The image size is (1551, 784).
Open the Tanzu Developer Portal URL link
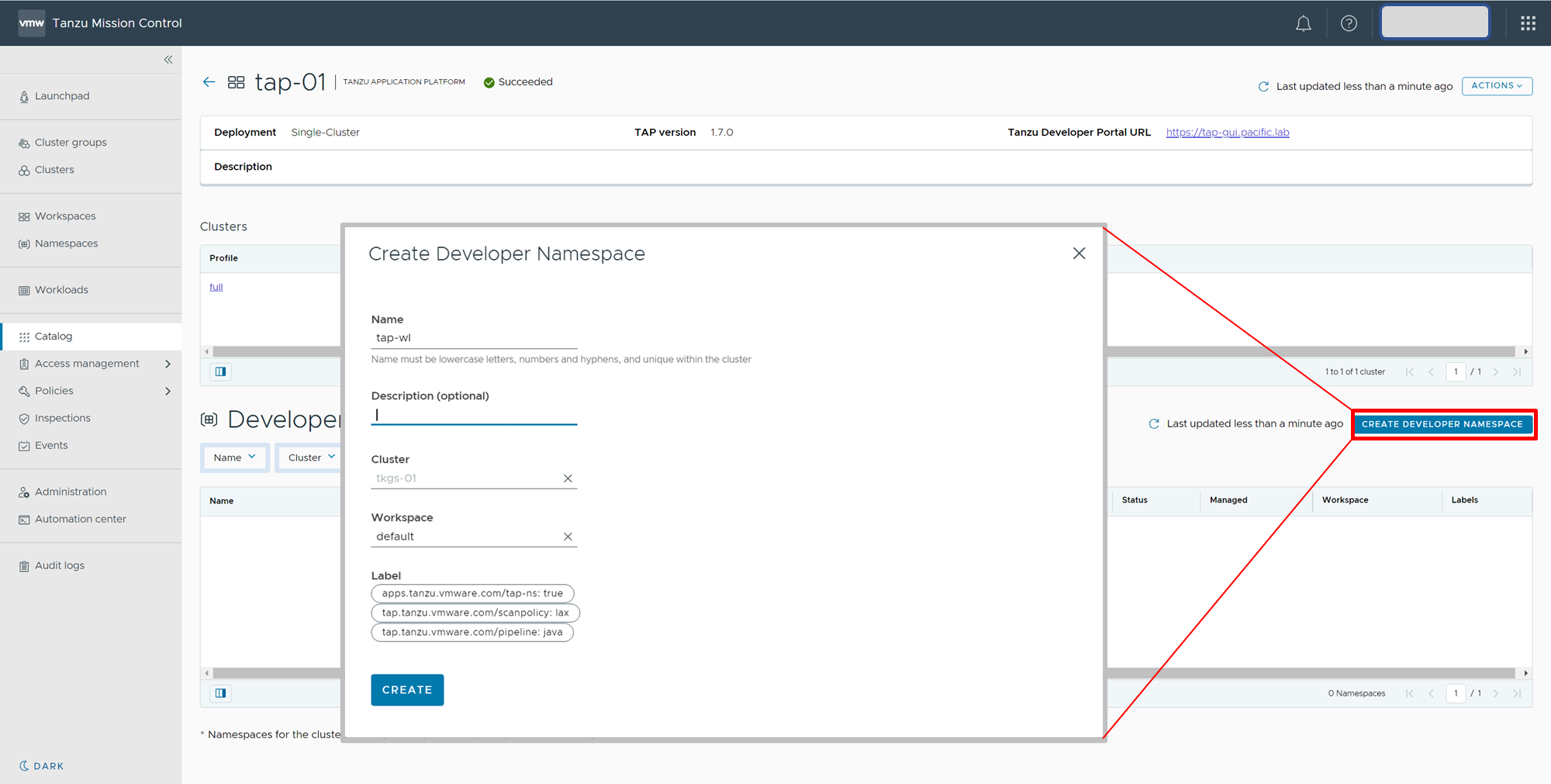point(1227,133)
